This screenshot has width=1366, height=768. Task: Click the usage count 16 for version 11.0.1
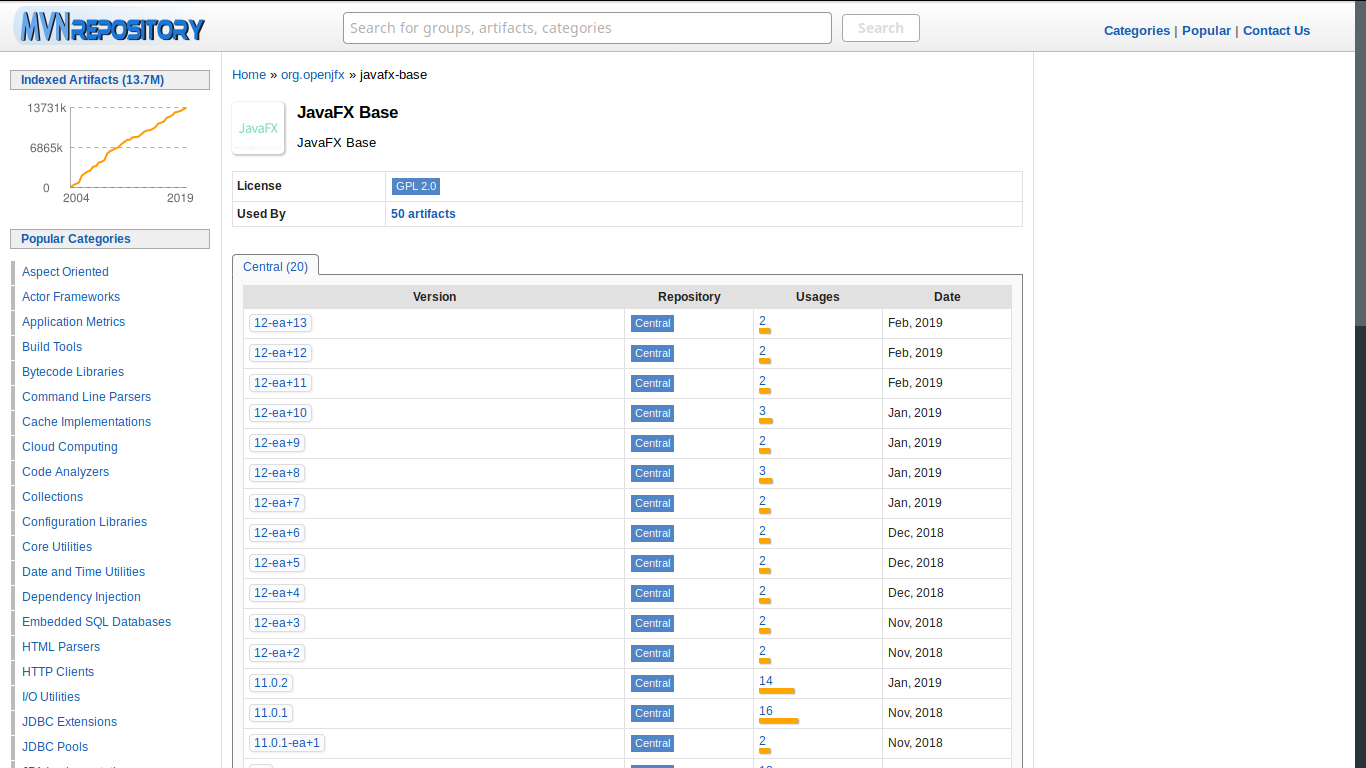[765, 711]
